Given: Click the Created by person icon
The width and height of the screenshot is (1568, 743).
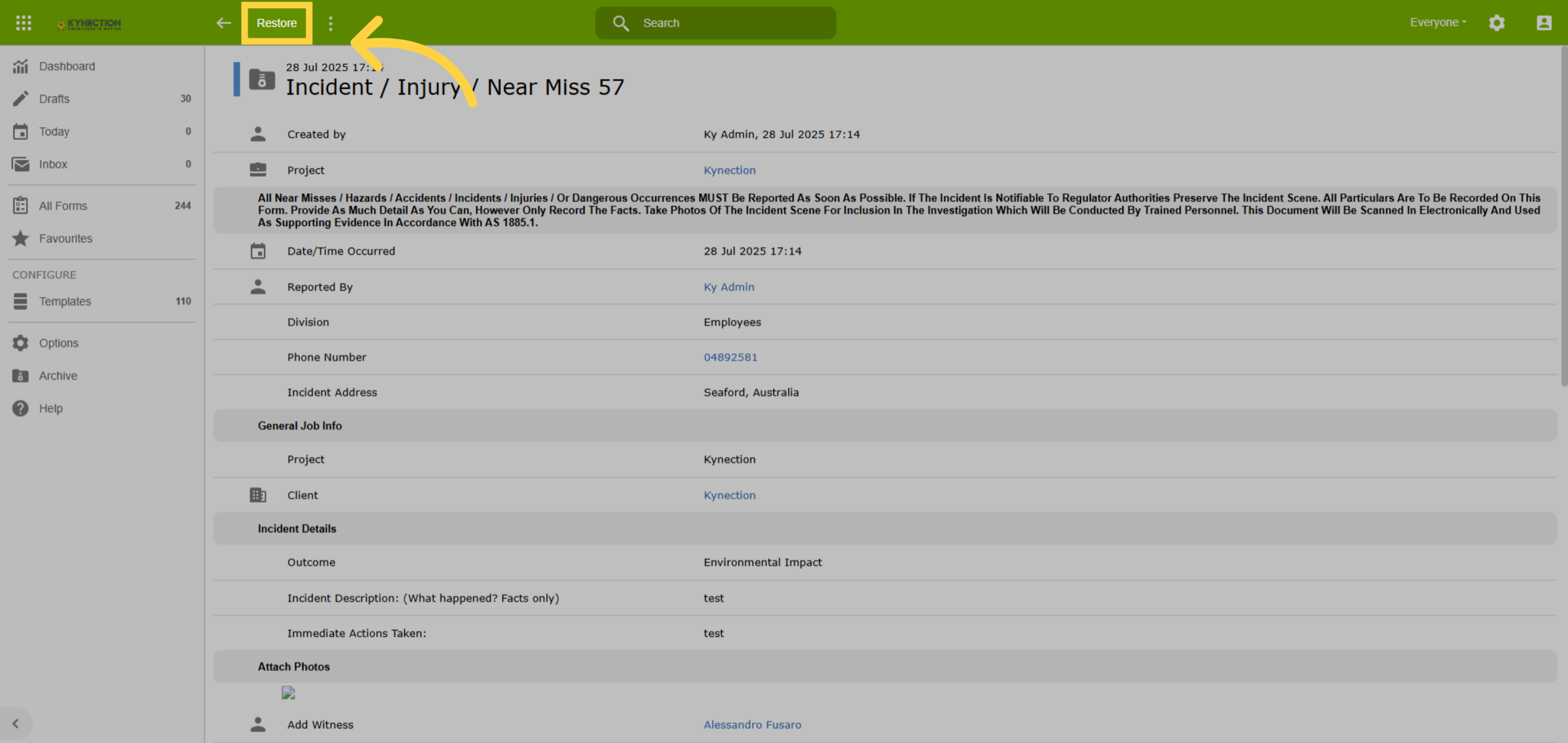Looking at the screenshot, I should [258, 134].
